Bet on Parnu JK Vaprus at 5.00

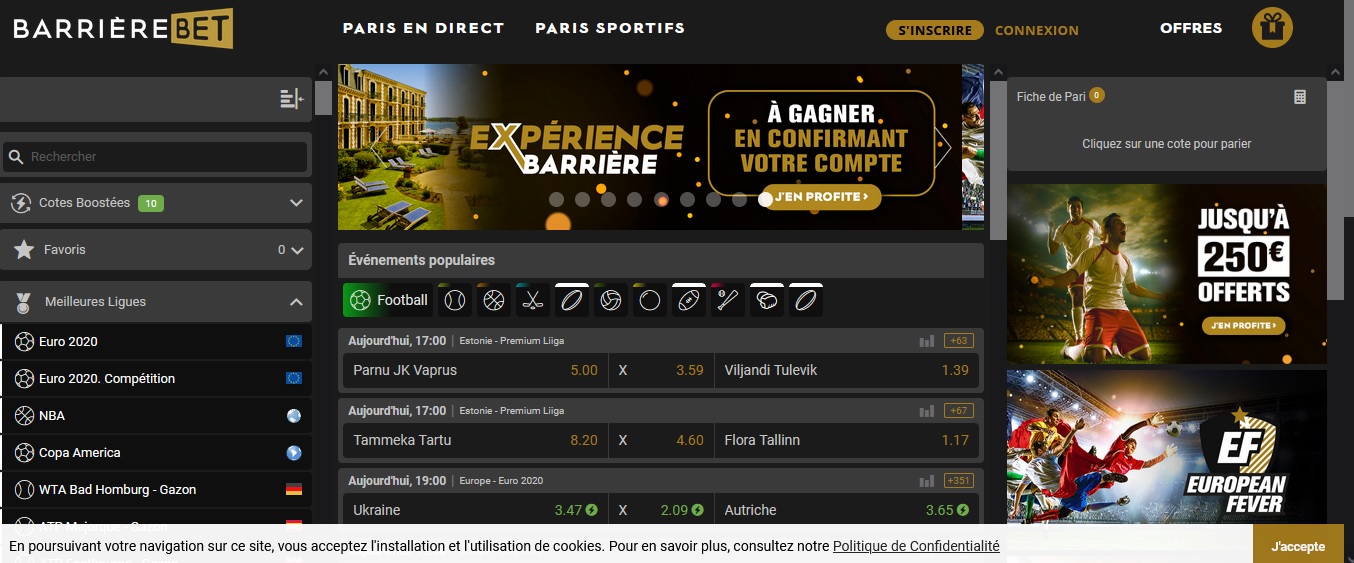point(474,370)
